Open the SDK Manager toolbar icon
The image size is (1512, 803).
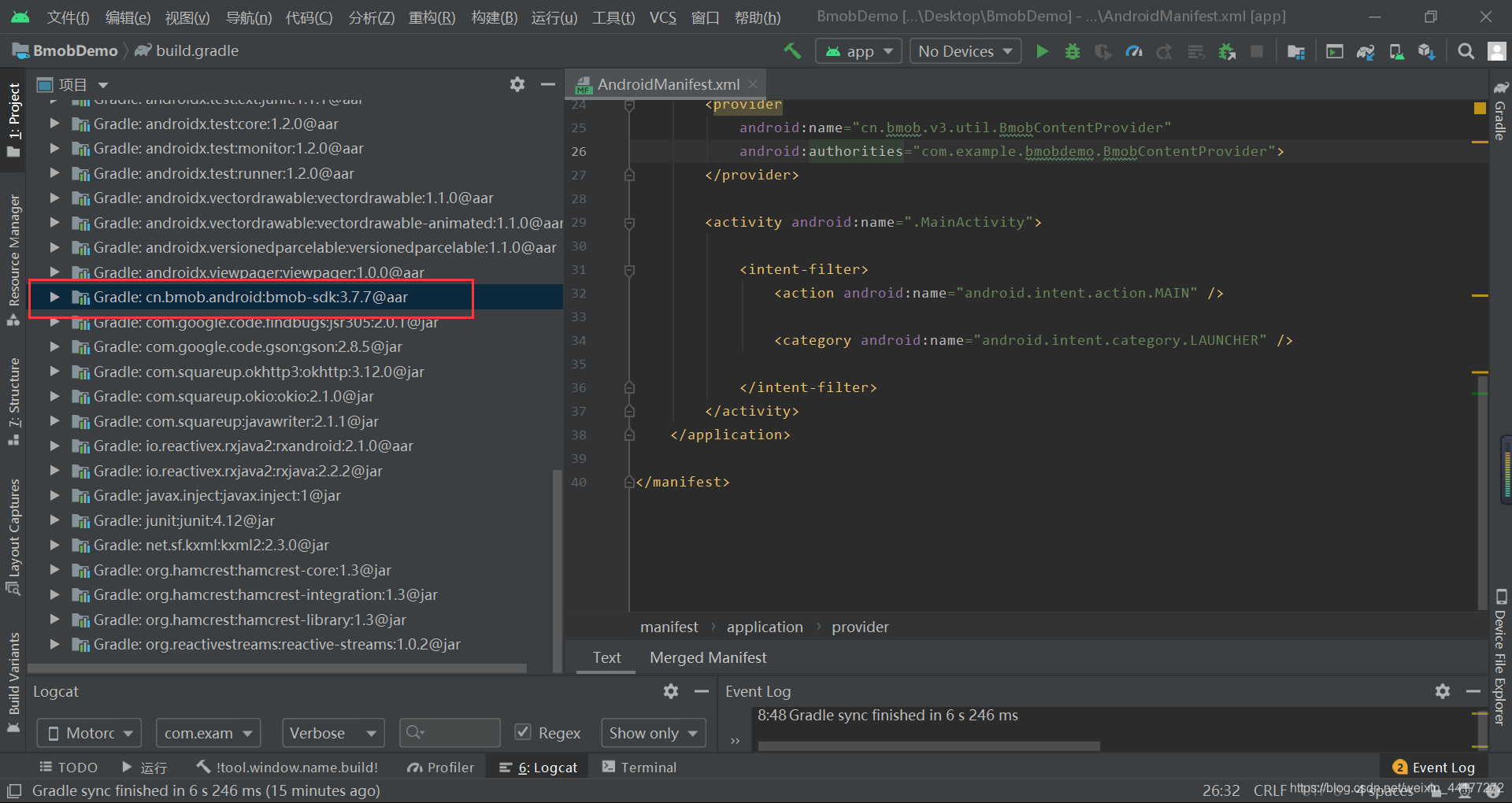click(1426, 51)
